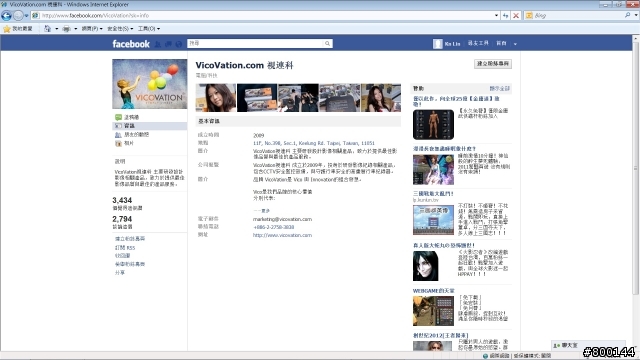This screenshot has width=640, height=360.
Task: Click the facebook logo
Action: coord(131,44)
